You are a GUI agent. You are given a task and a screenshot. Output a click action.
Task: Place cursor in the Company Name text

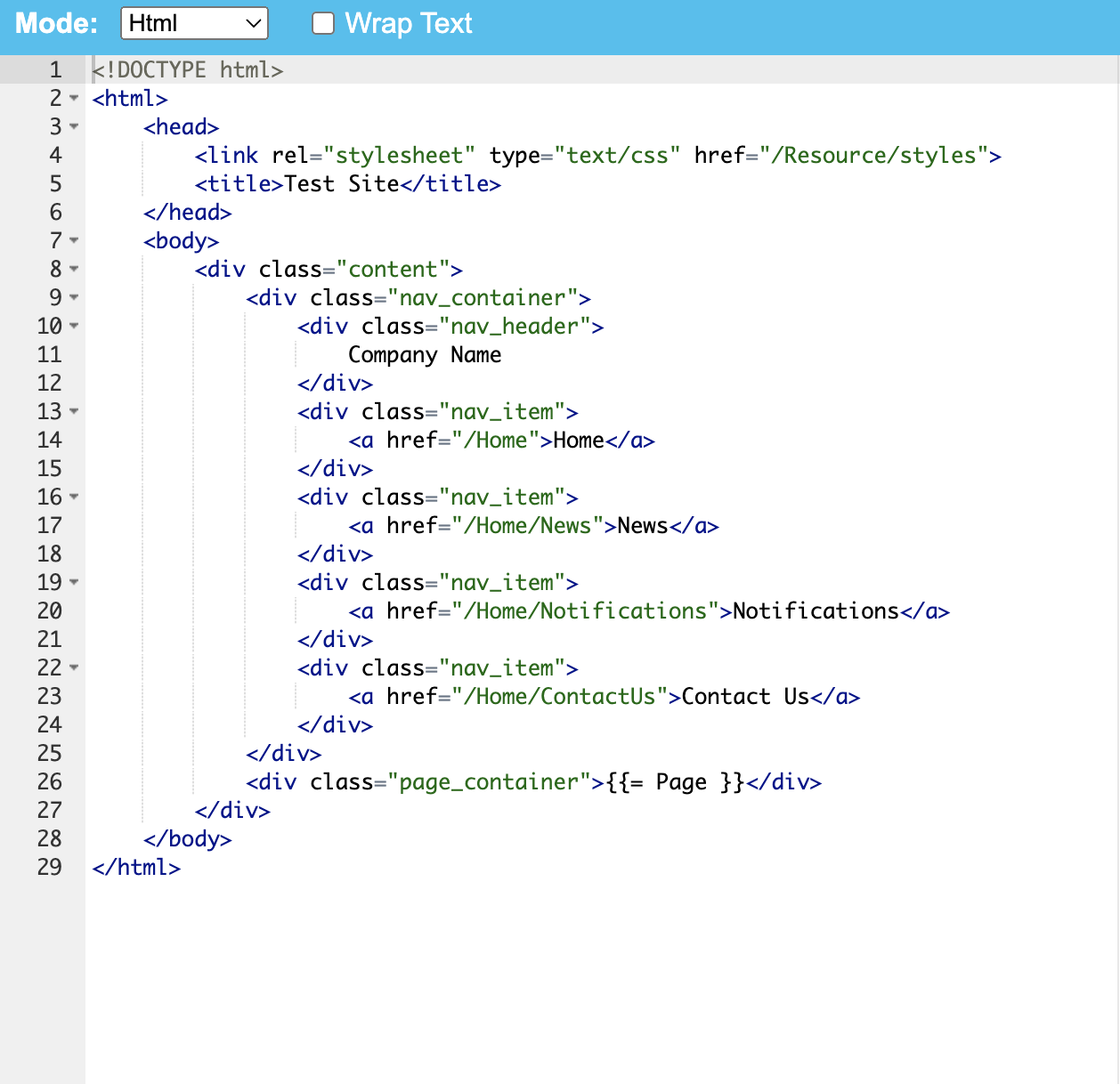424,355
